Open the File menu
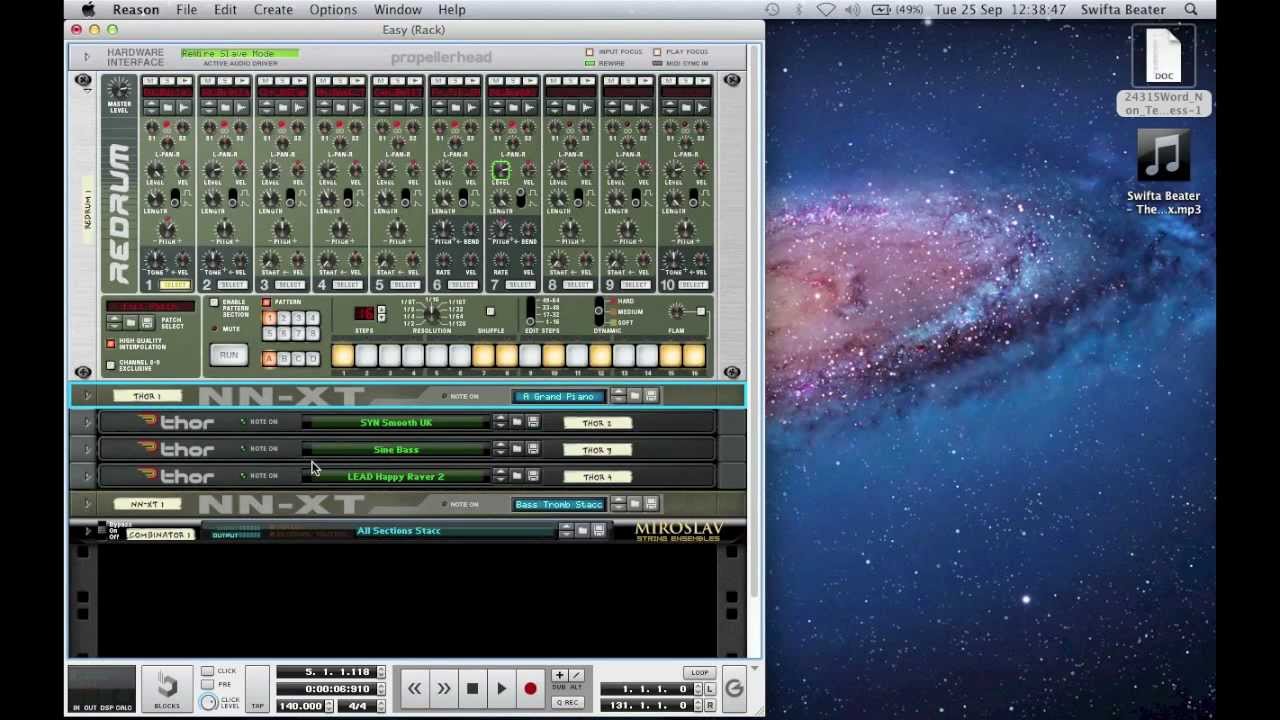The image size is (1280, 720). [x=186, y=9]
